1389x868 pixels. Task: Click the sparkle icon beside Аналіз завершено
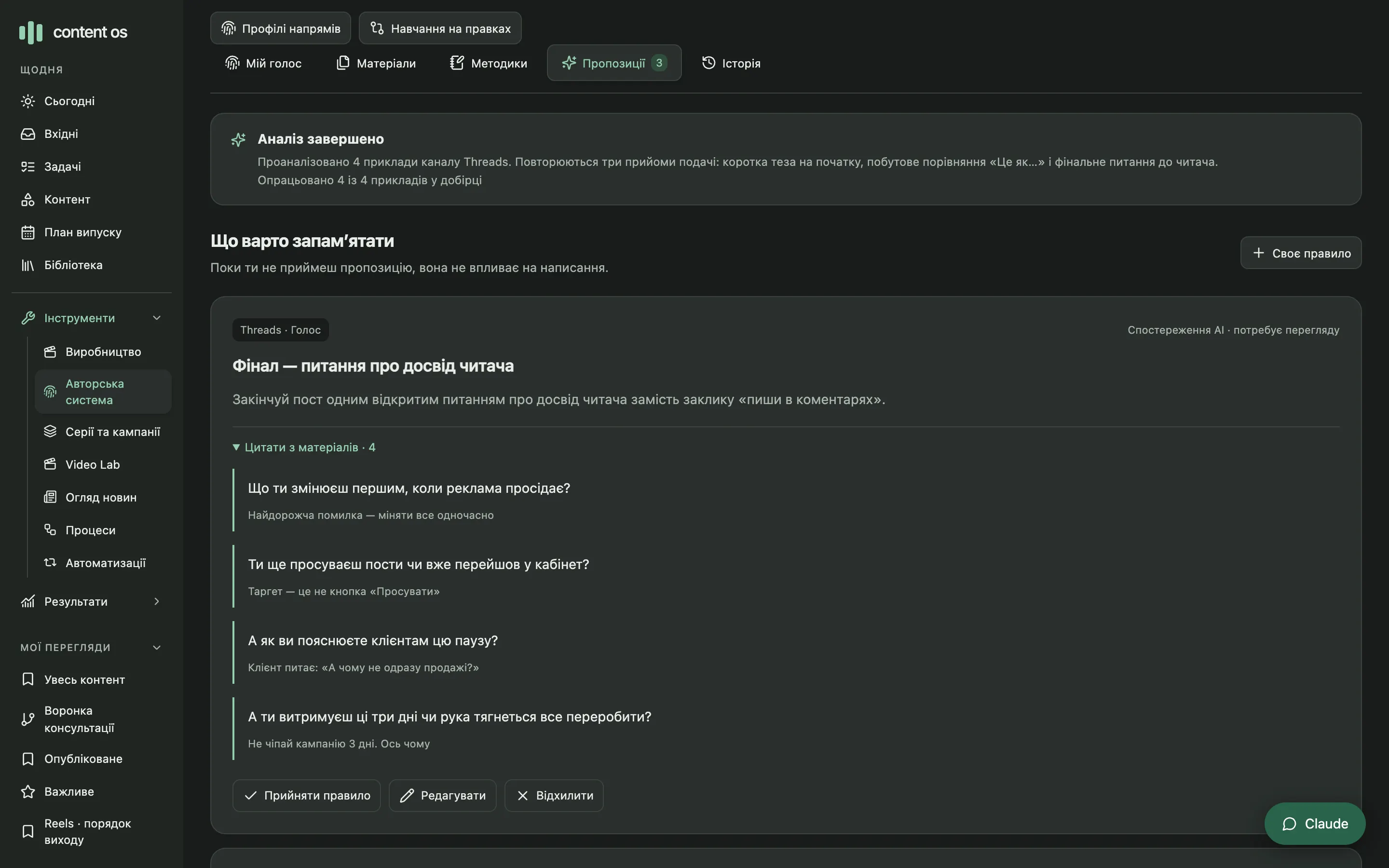(238, 139)
